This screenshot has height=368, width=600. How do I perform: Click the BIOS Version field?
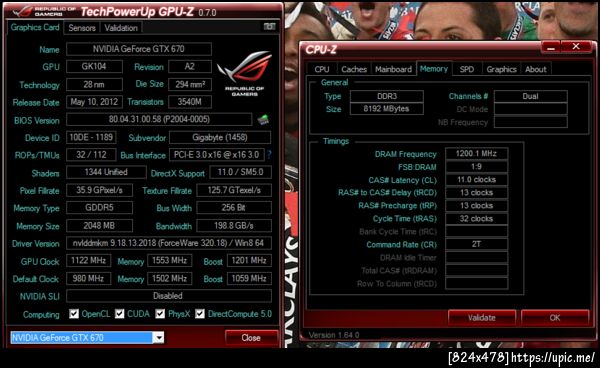159,119
